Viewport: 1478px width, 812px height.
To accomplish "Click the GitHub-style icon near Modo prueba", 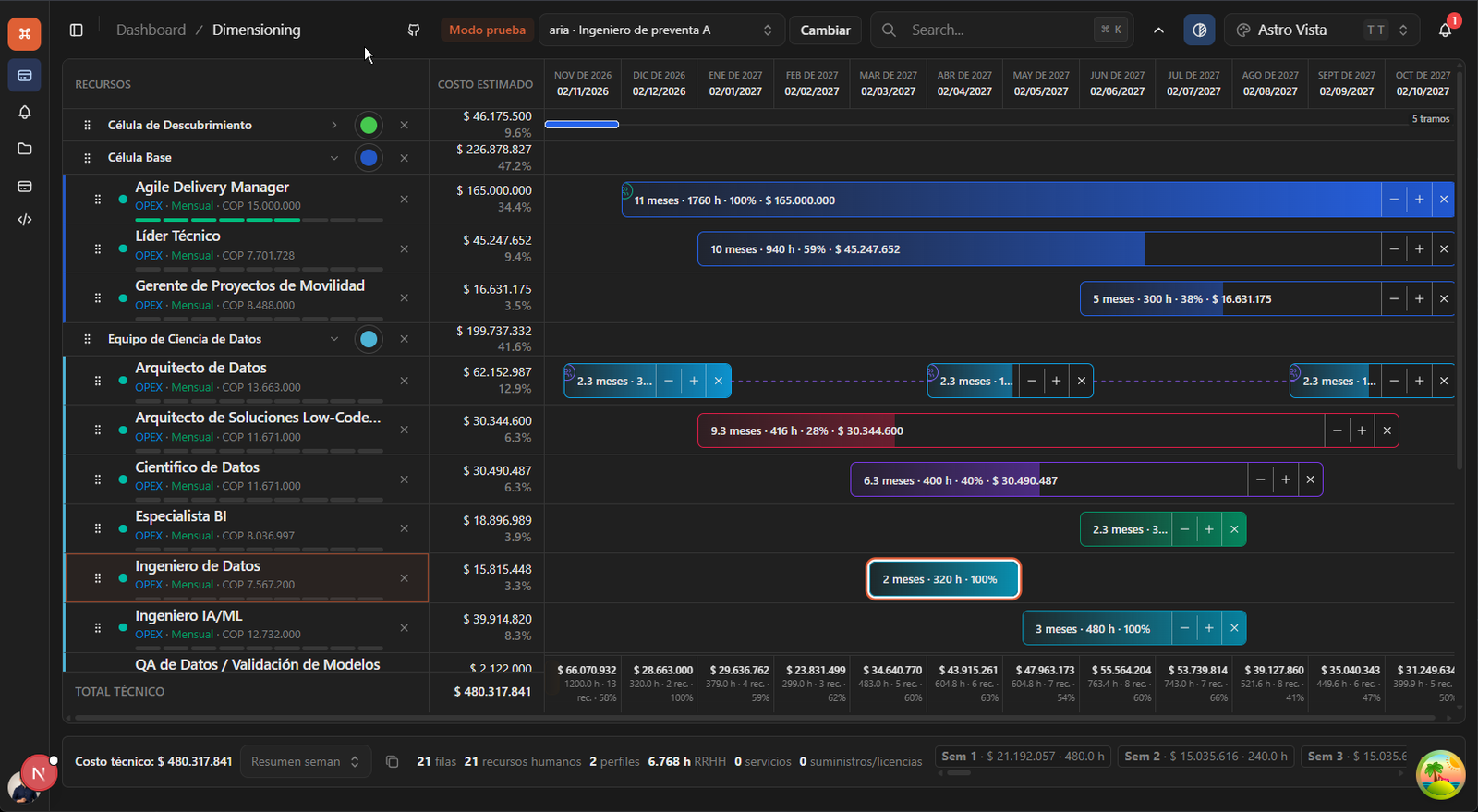I will pos(414,30).
